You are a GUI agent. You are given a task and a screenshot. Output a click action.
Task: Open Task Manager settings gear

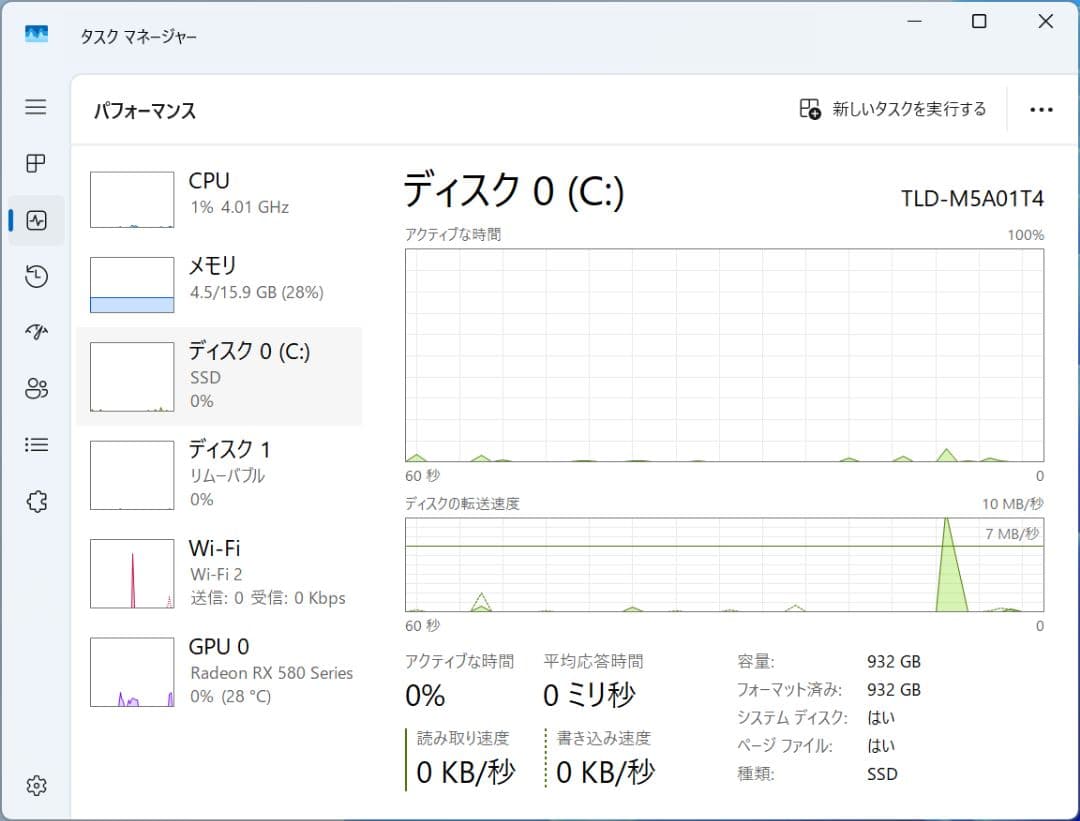[36, 786]
